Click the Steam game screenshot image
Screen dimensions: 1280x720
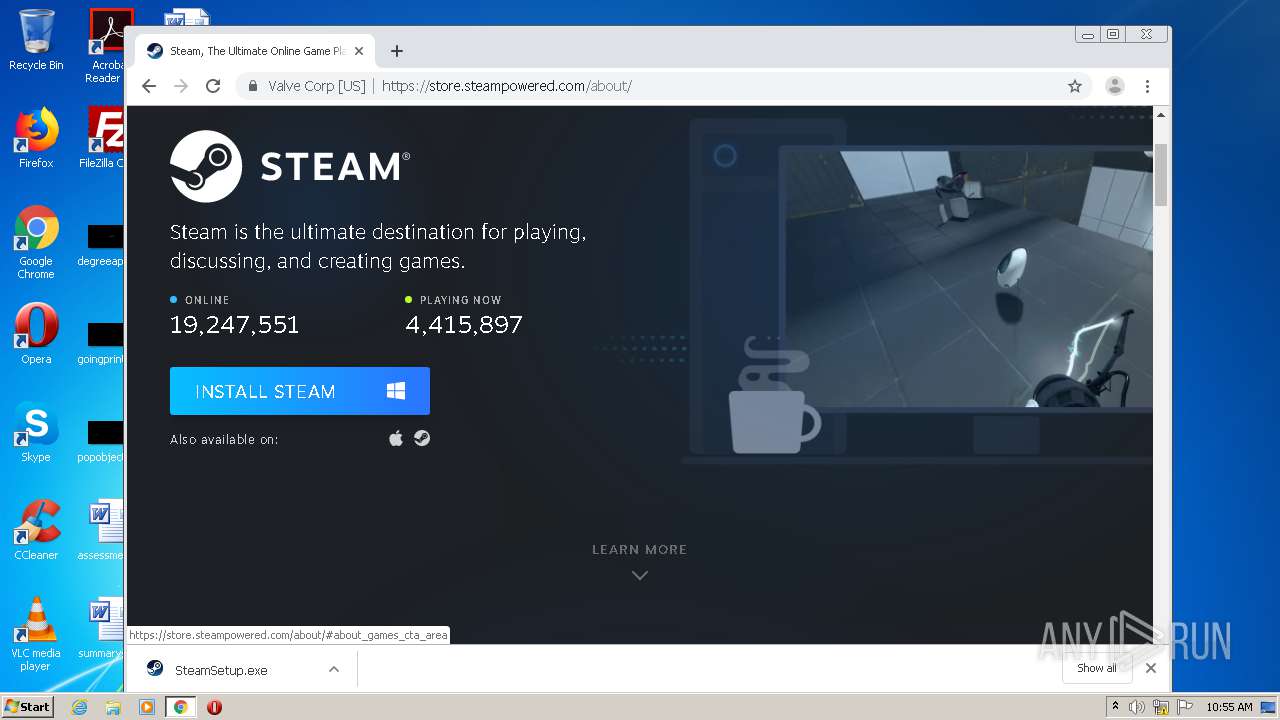[x=966, y=278]
